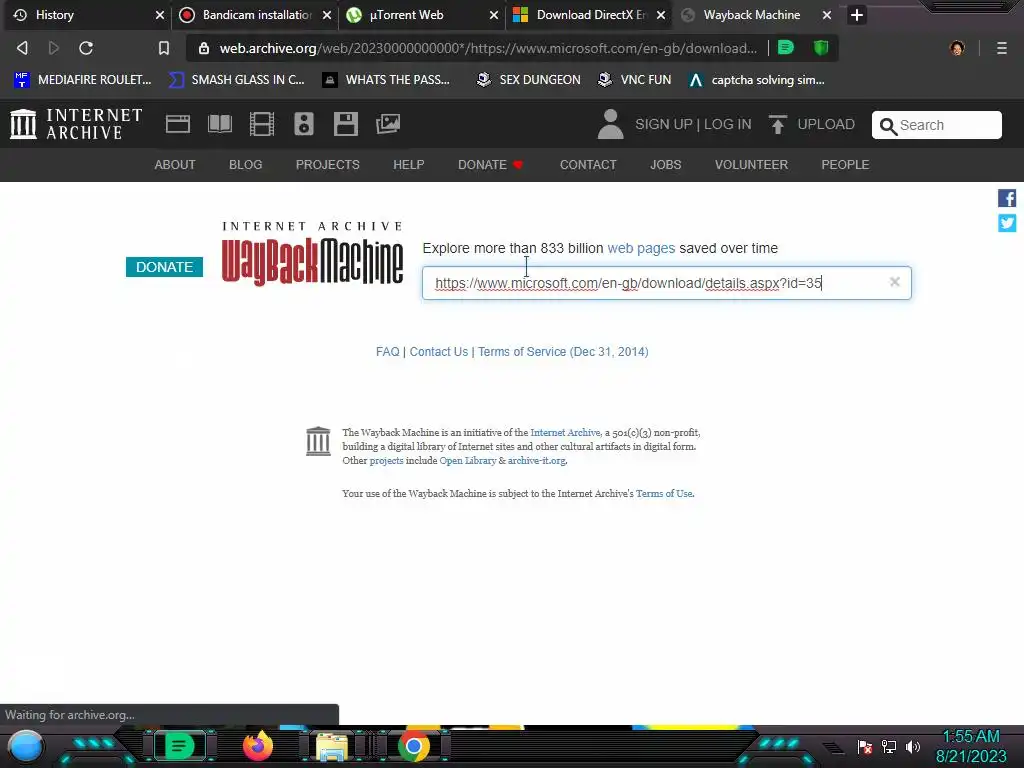Switch to the Download DirectX tab
Viewport: 1024px width, 768px height.
point(590,15)
